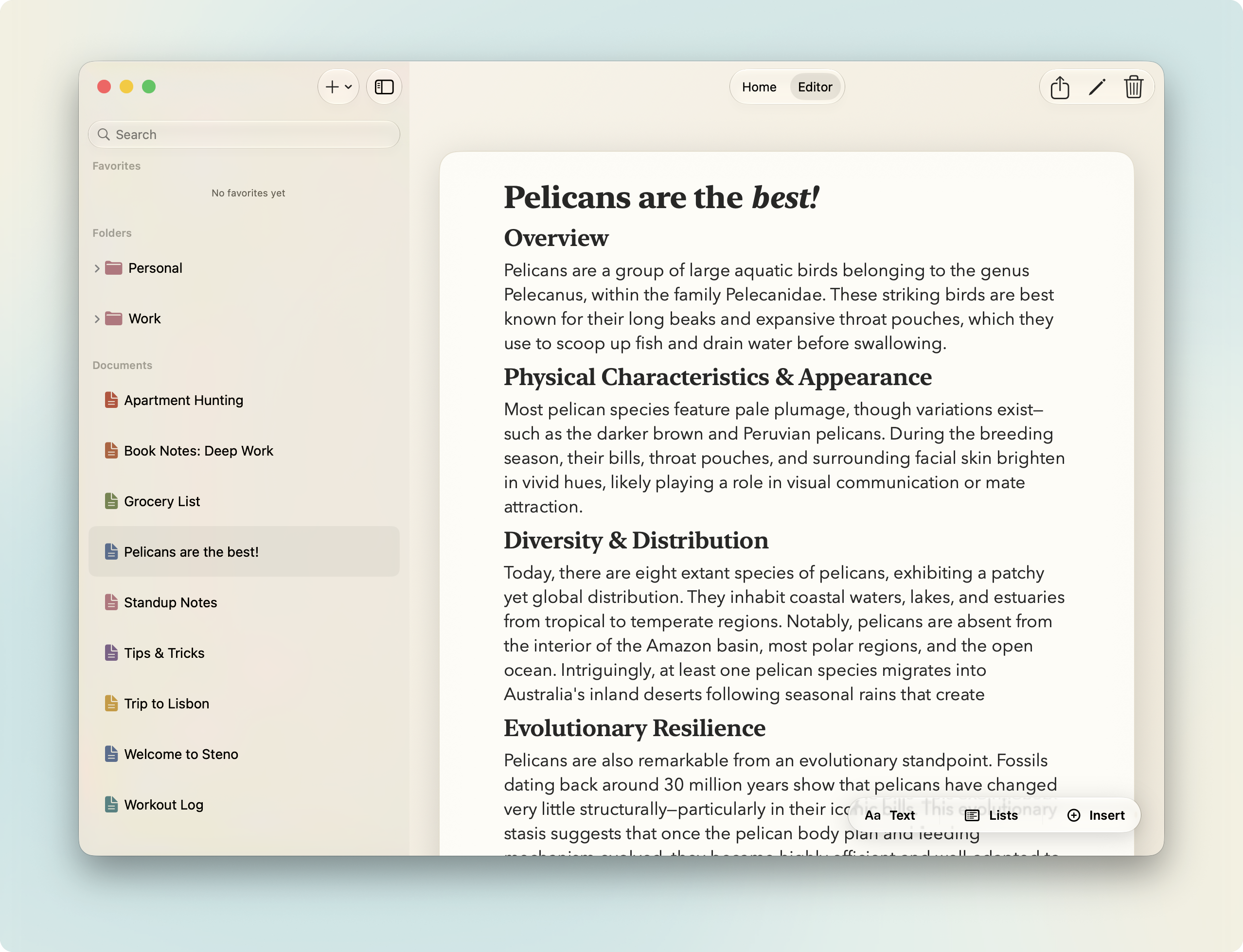
Task: Open the Personal folder row
Action: pyautogui.click(x=244, y=268)
